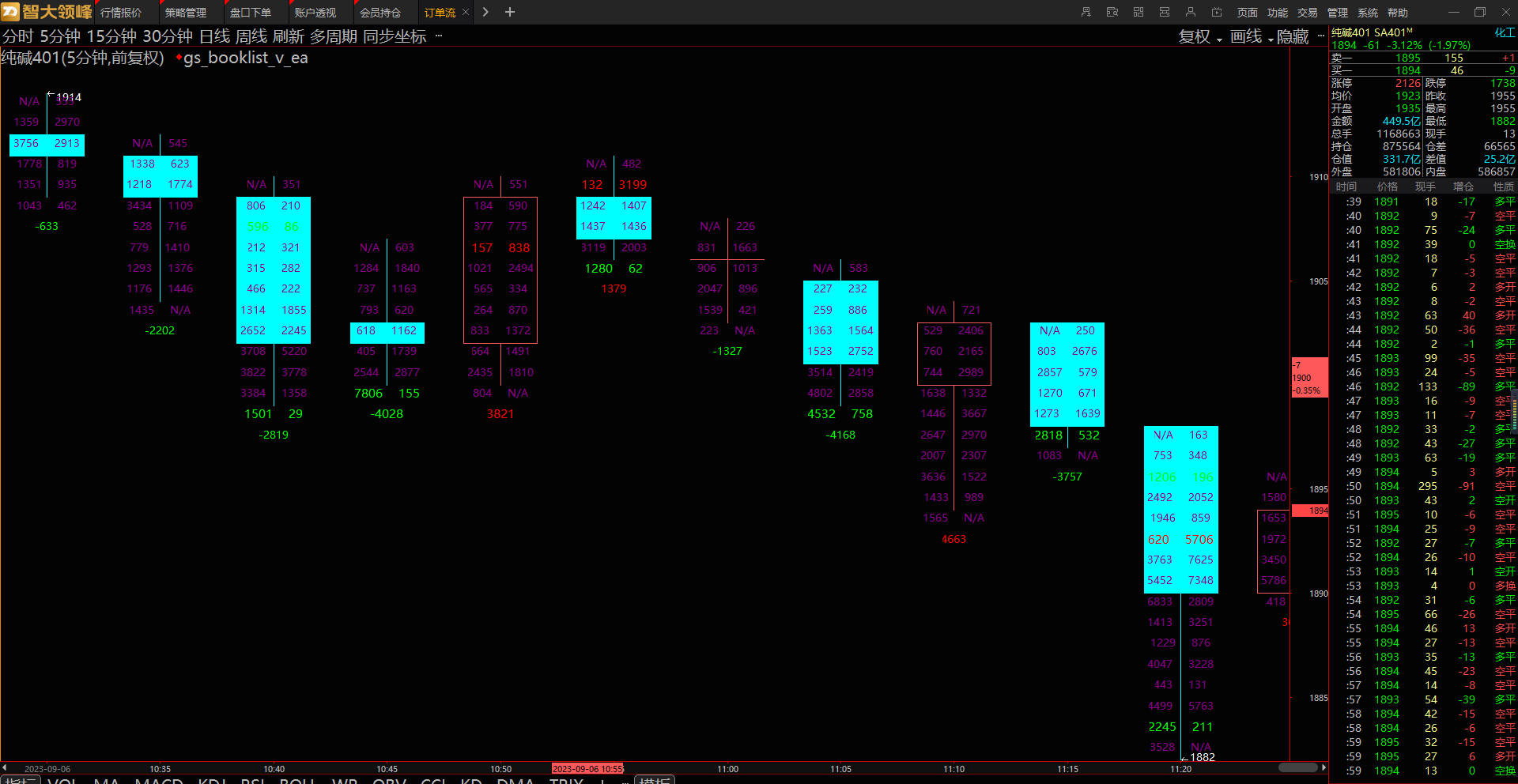Image resolution: width=1518 pixels, height=784 pixels.
Task: Click the green delta value -4028
Action: click(x=387, y=413)
